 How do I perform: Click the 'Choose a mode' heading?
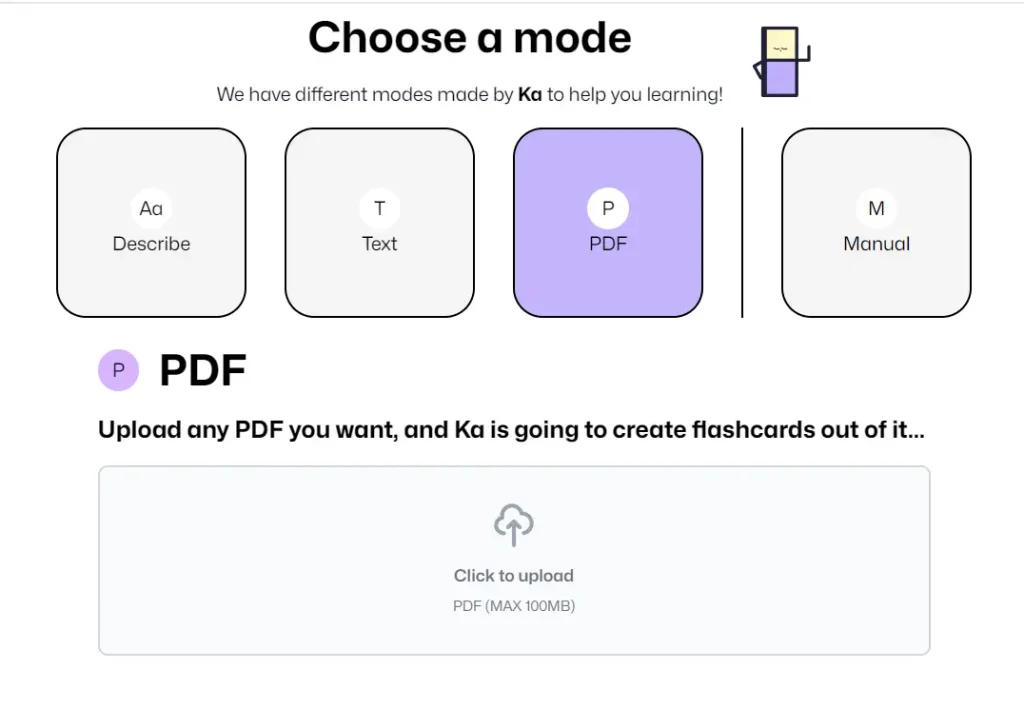pos(469,37)
